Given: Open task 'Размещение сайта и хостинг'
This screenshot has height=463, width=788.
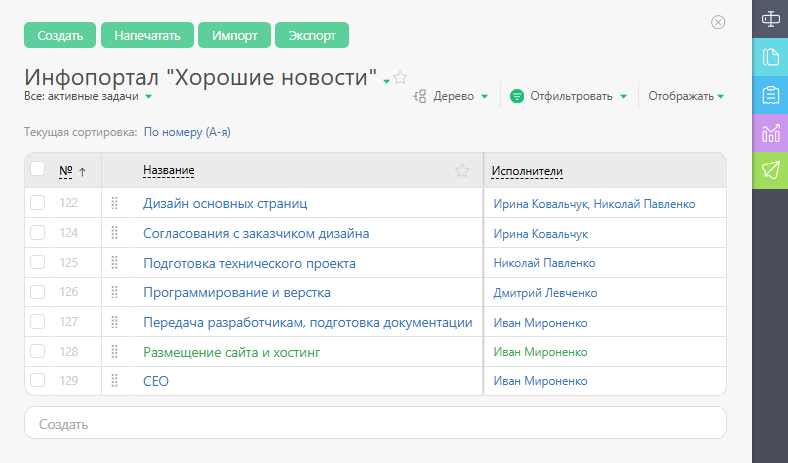Looking at the screenshot, I should tap(231, 352).
